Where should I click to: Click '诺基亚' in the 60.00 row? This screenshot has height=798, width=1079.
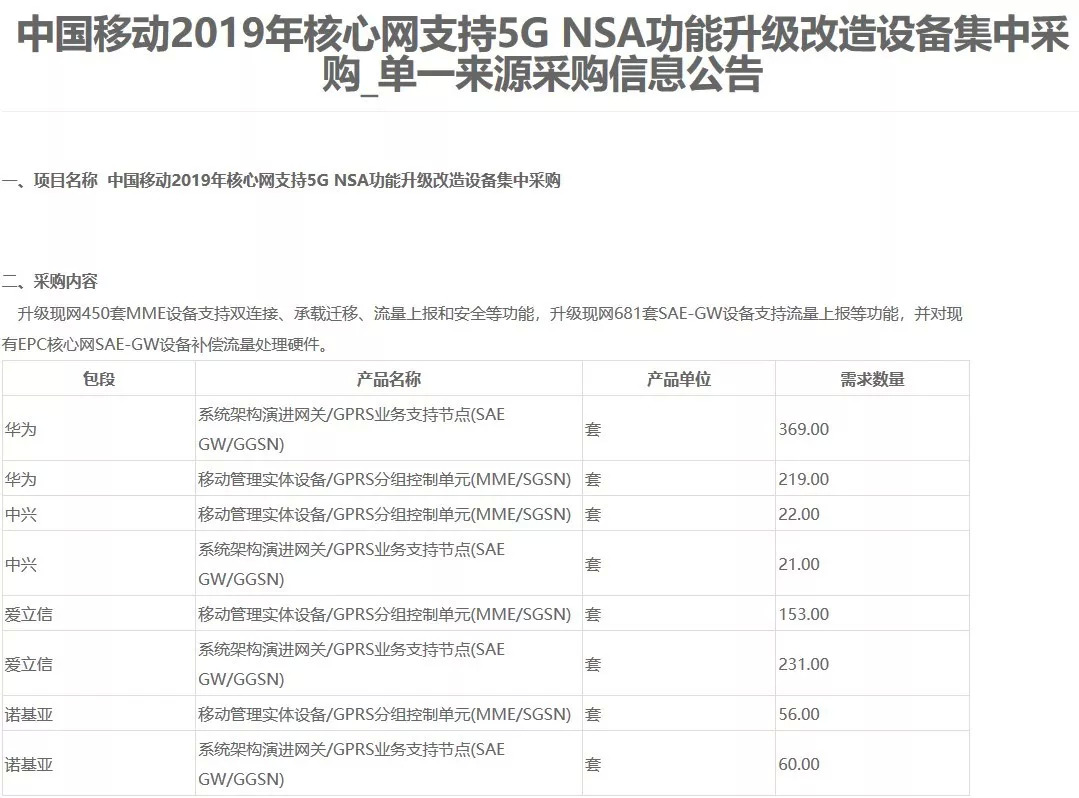28,764
